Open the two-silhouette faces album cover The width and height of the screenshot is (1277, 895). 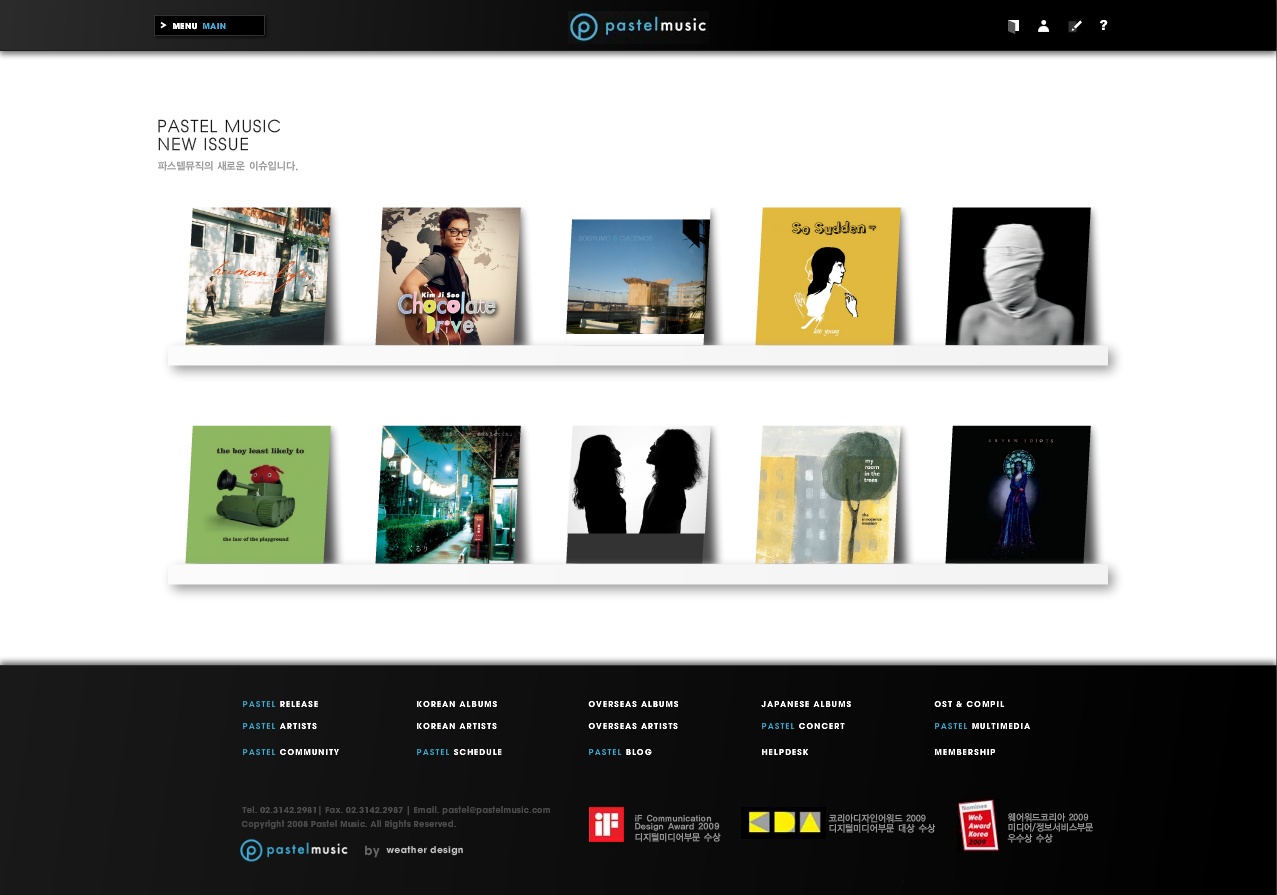638,494
